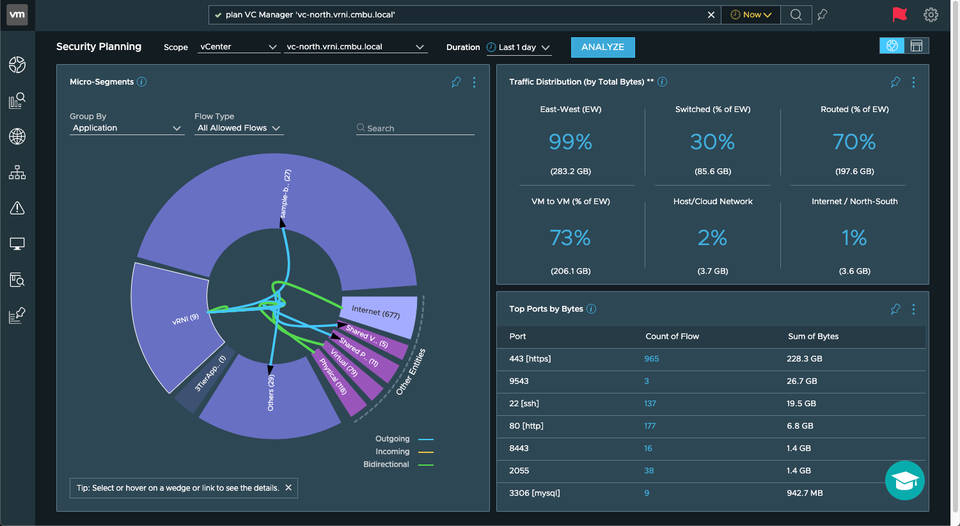The image size is (960, 526).
Task: Open the alerts triangle sidebar icon
Action: pos(17,208)
